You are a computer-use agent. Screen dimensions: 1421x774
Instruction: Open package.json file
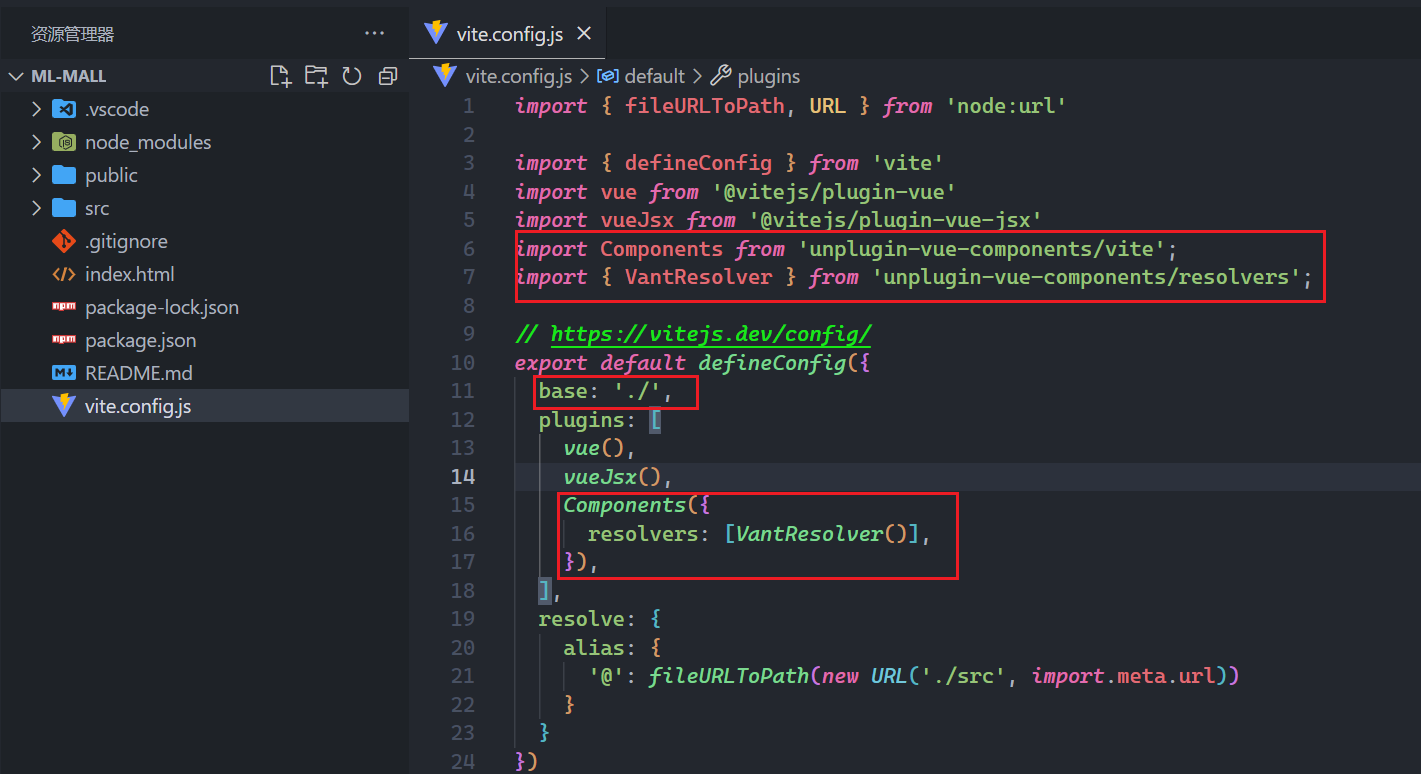204,340
